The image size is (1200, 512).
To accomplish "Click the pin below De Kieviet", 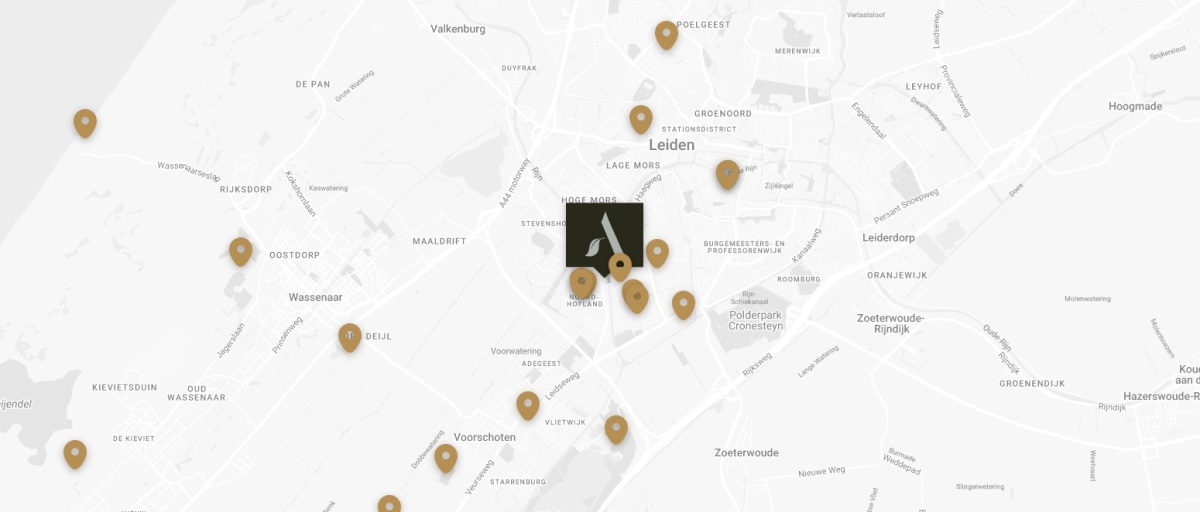I will point(75,454).
